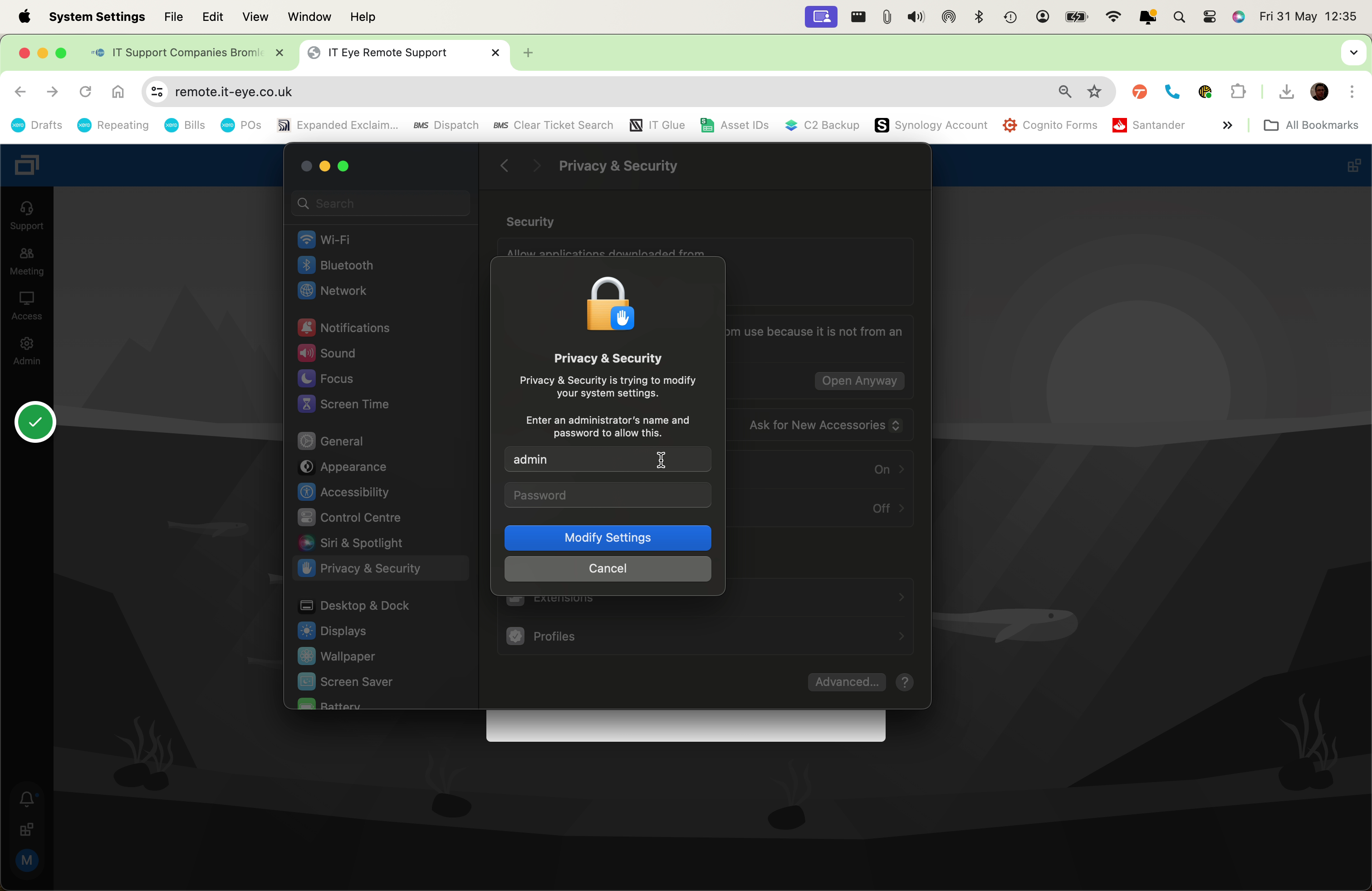Open the Profiles row
The image size is (1372, 891).
pos(705,636)
